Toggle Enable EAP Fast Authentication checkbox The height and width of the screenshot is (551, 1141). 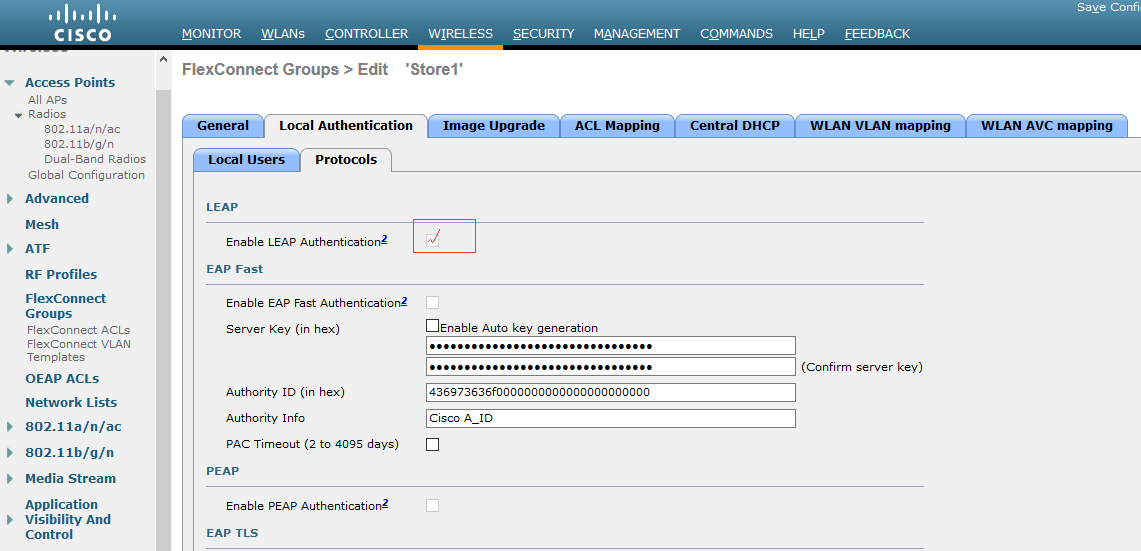coord(432,302)
